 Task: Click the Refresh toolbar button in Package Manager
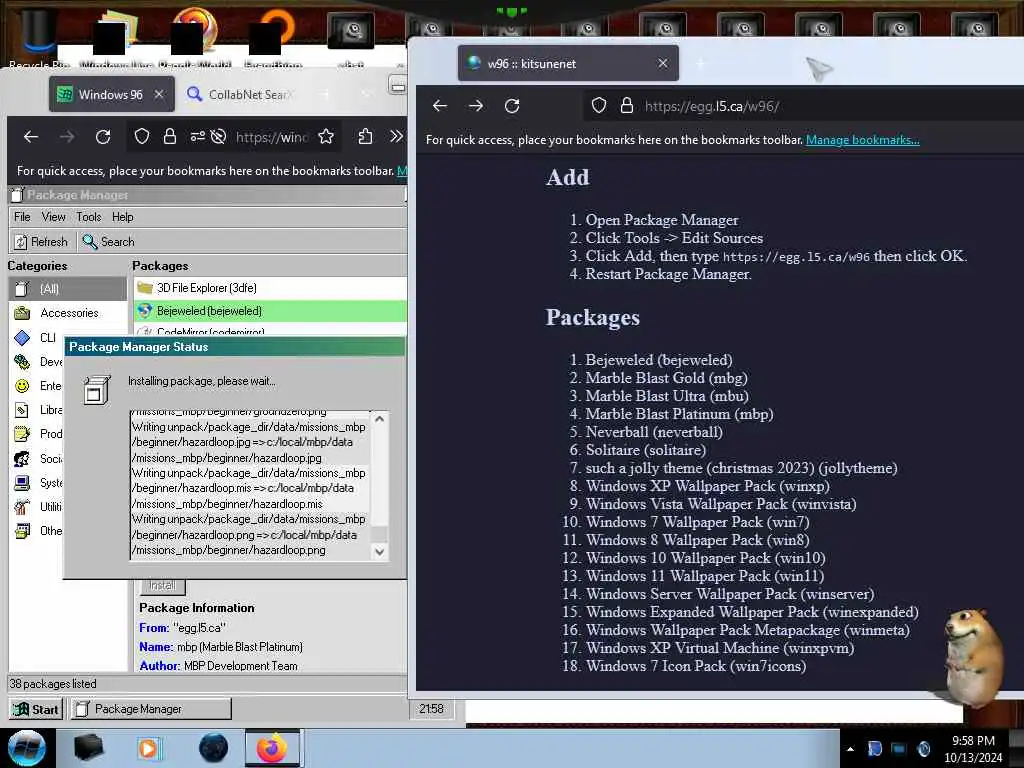40,242
